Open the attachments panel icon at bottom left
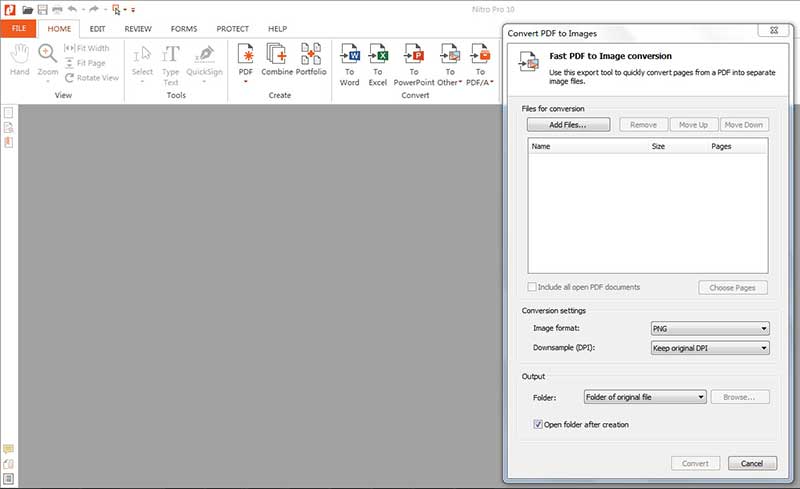This screenshot has width=800, height=489. [8, 464]
